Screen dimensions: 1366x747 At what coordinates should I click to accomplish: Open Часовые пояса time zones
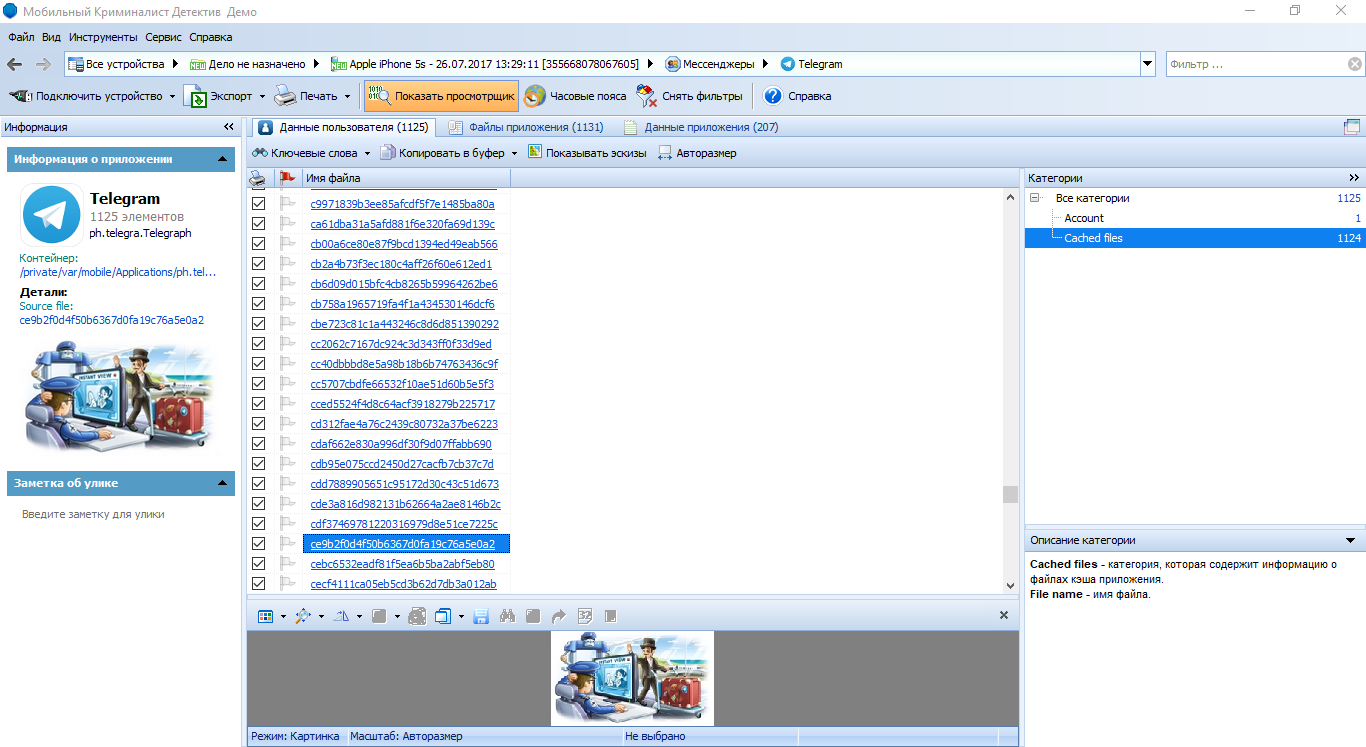pyautogui.click(x=575, y=96)
